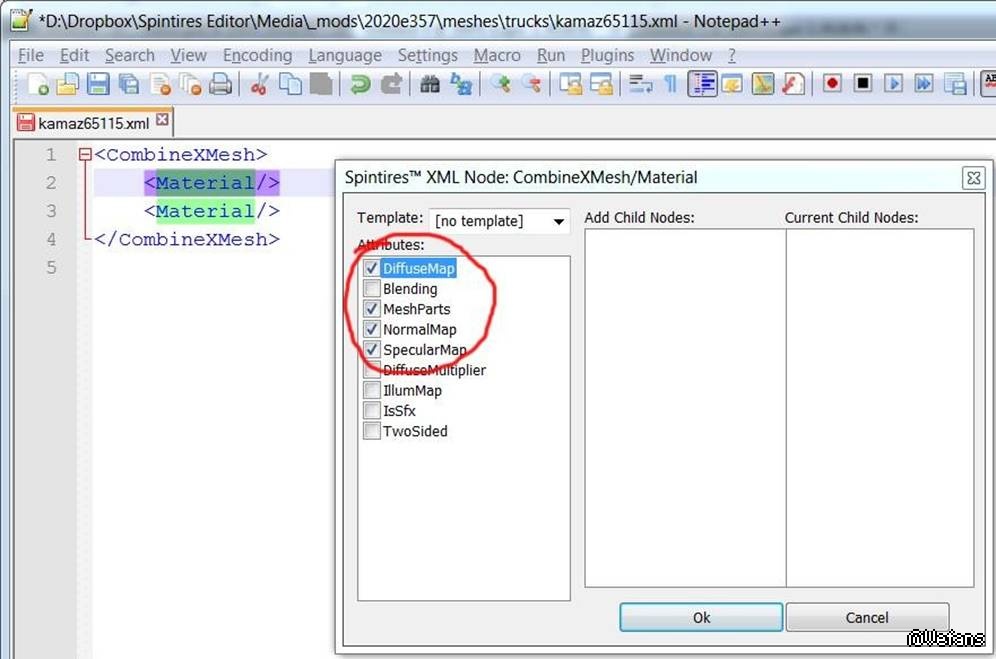Click the Find binoculars toolbar icon
The width and height of the screenshot is (996, 659).
coord(430,85)
